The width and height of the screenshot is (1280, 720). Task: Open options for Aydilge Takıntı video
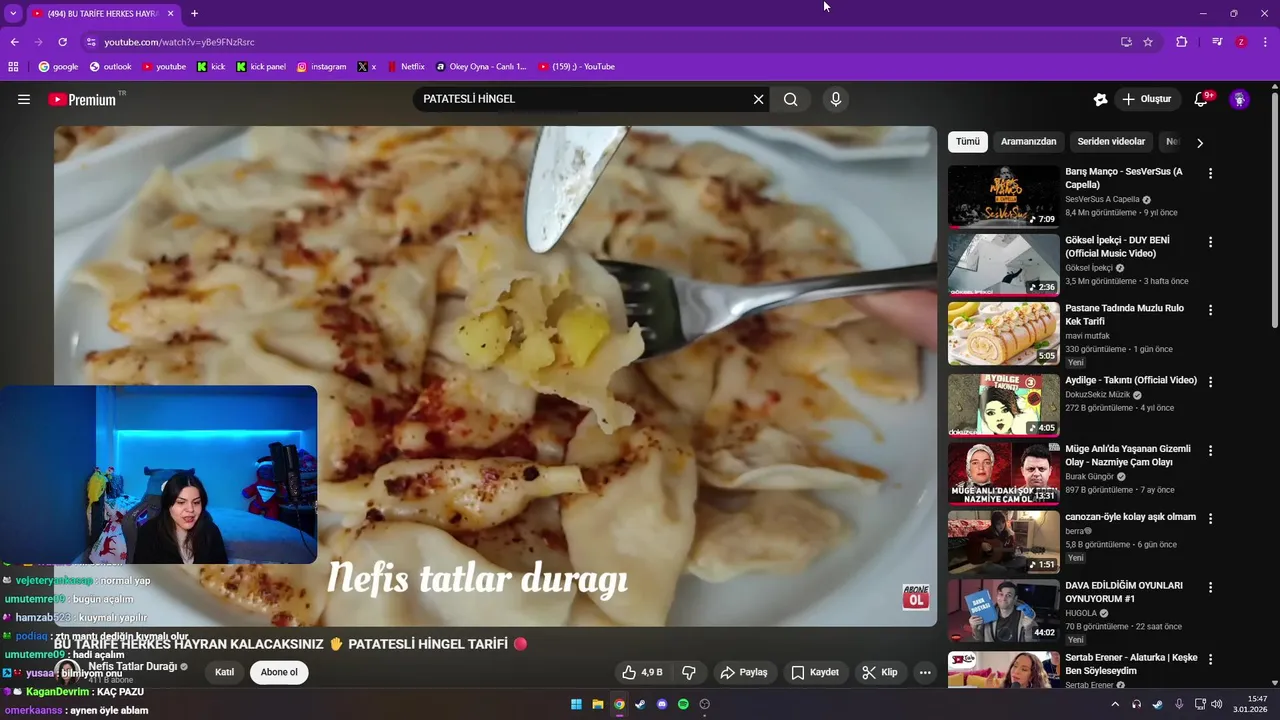(1210, 382)
